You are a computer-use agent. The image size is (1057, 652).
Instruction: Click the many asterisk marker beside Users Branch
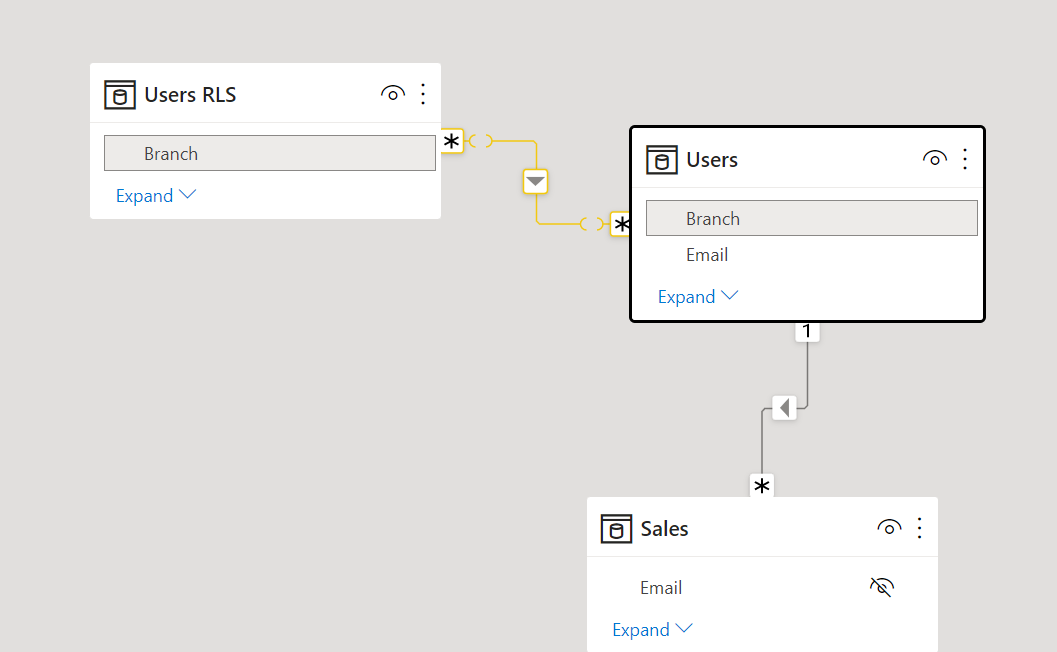pyautogui.click(x=620, y=224)
